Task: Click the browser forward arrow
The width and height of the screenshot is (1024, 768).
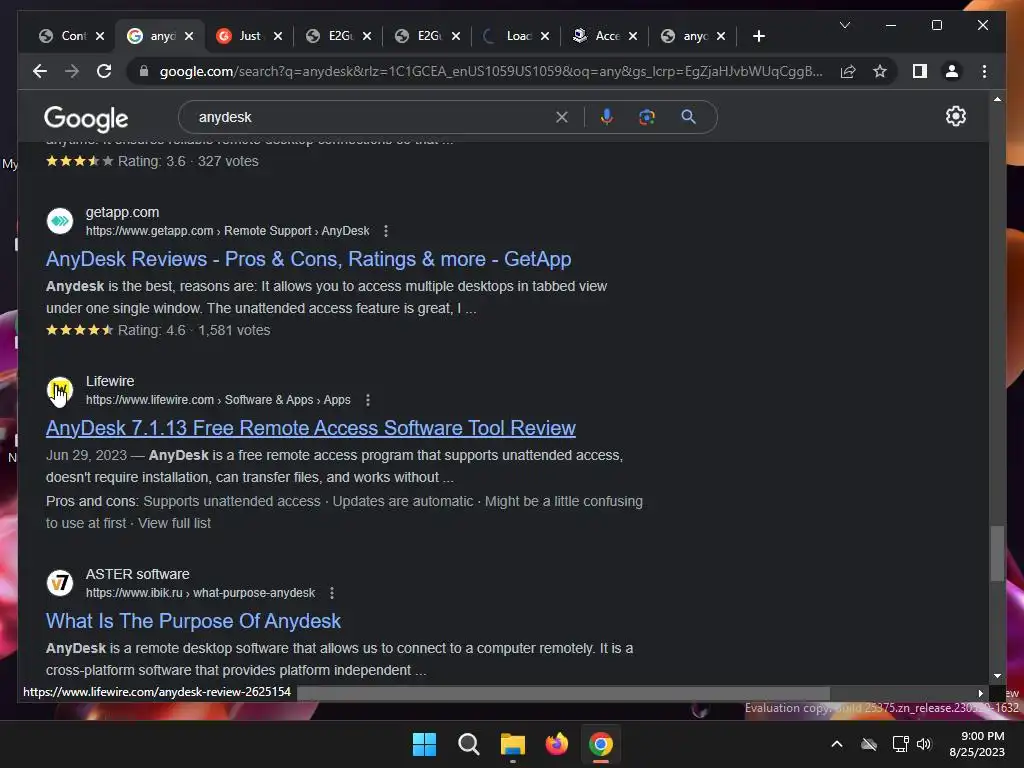Action: pyautogui.click(x=72, y=71)
